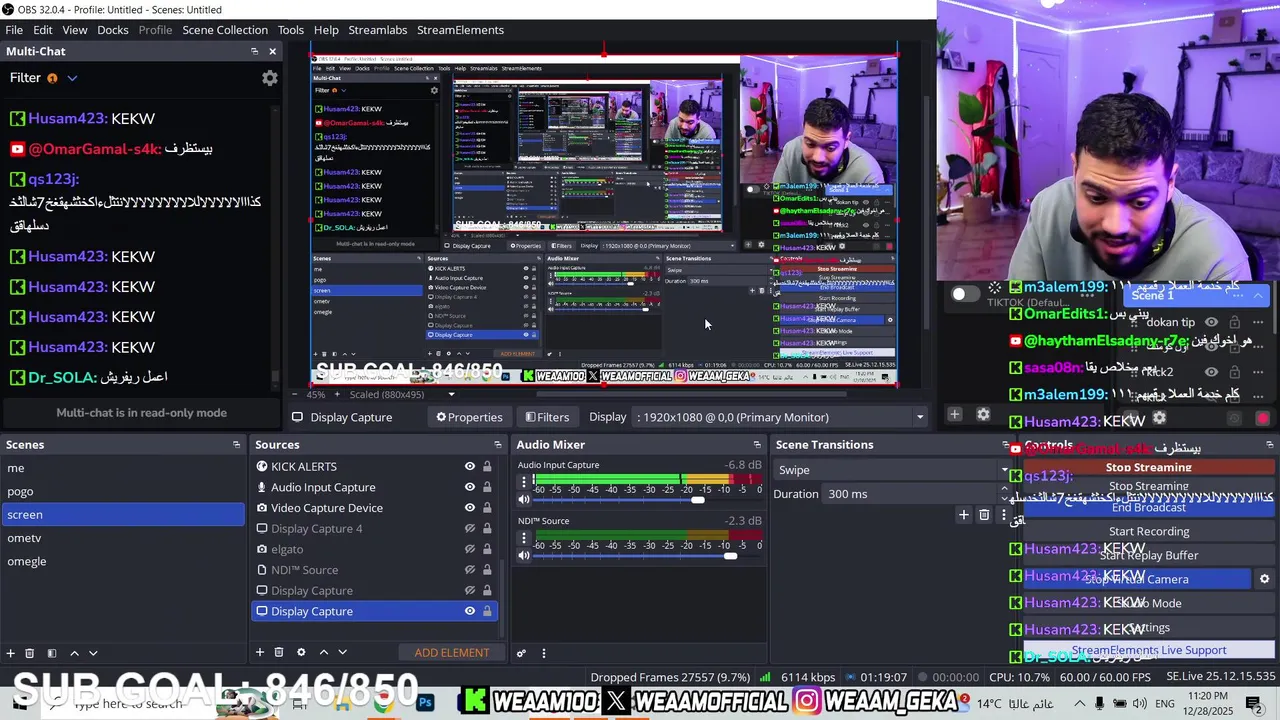
Task: Hide the KICK ALERTS source with the eye icon
Action: [470, 466]
